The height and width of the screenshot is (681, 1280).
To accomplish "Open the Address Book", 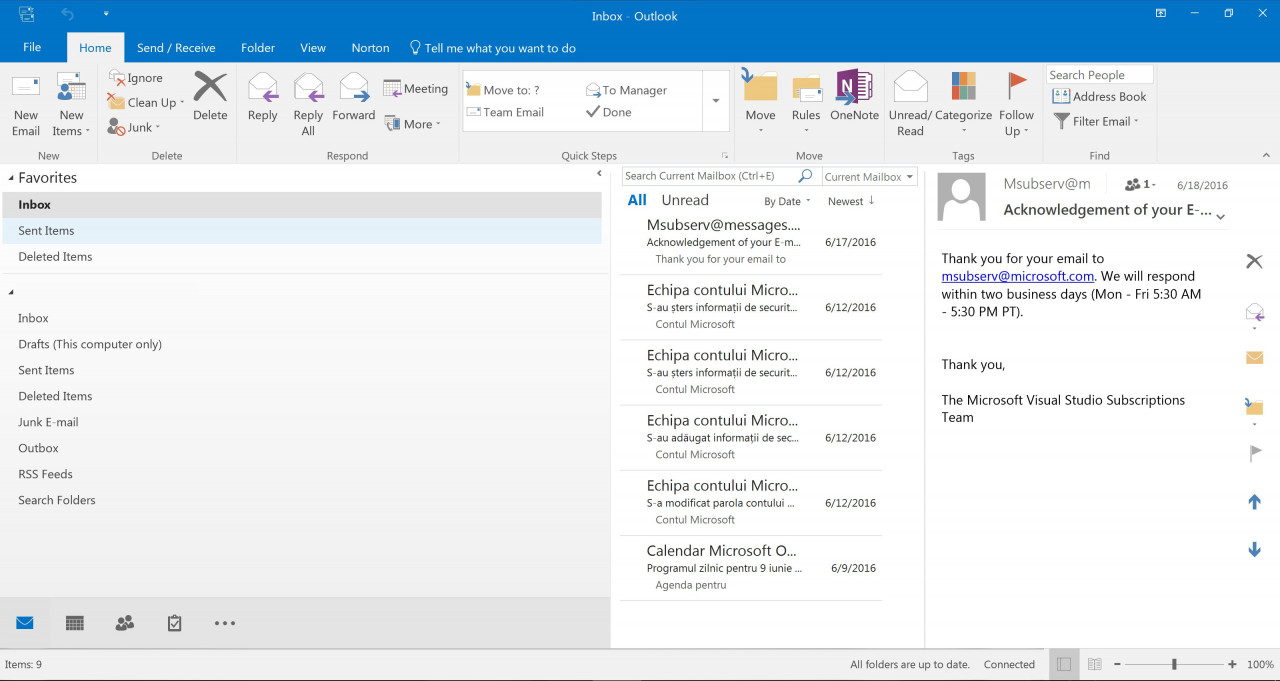I will point(1099,97).
